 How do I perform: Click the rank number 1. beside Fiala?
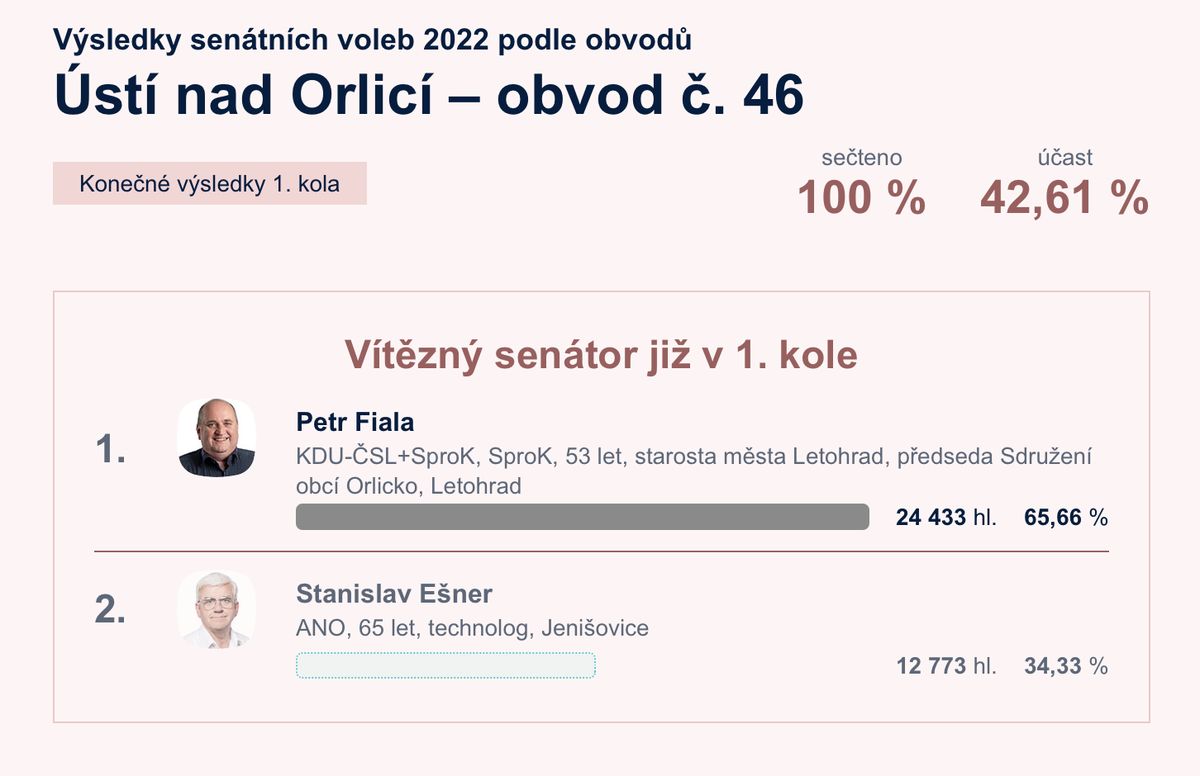(110, 451)
